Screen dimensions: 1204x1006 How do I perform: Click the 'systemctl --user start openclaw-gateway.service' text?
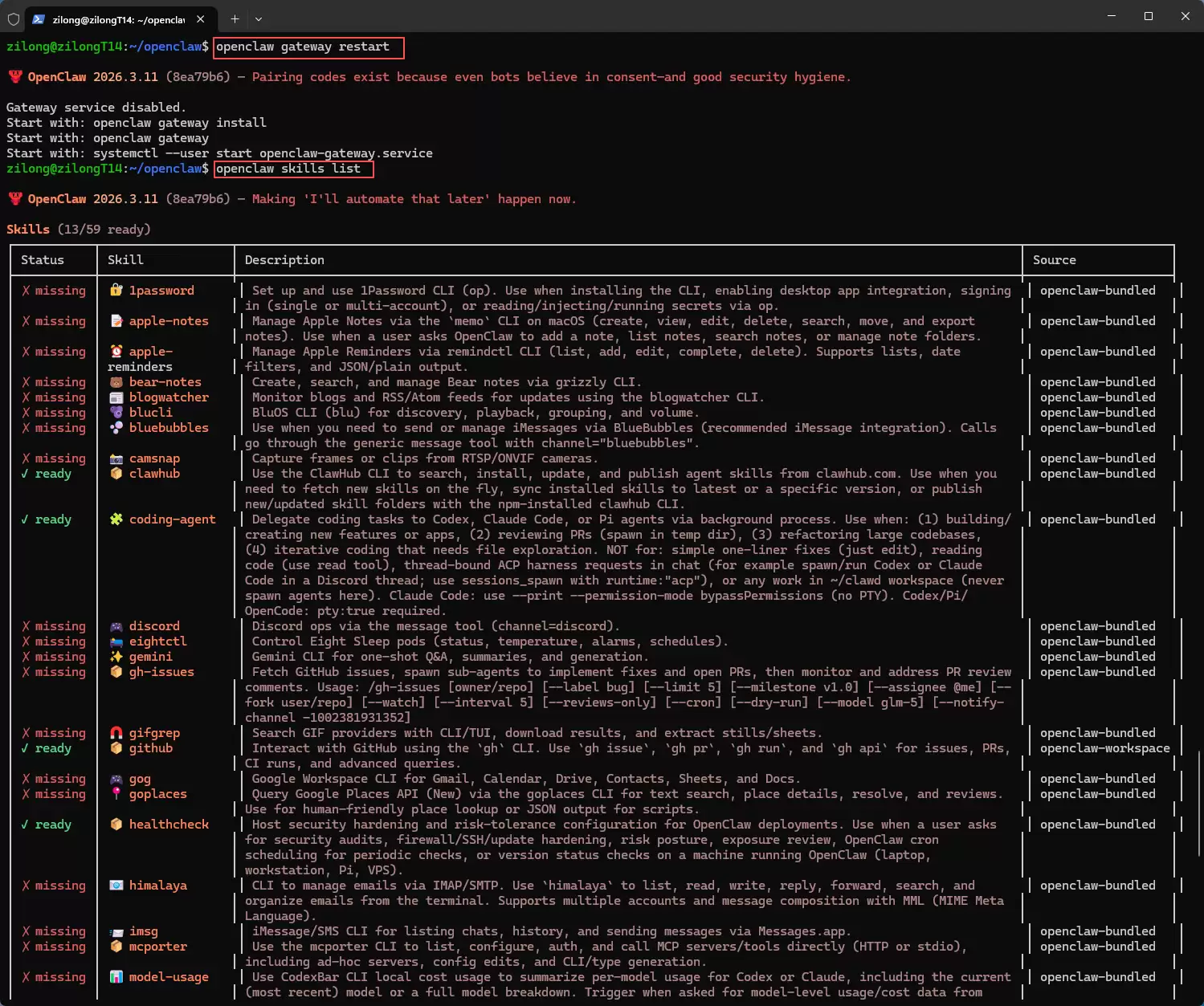point(263,153)
